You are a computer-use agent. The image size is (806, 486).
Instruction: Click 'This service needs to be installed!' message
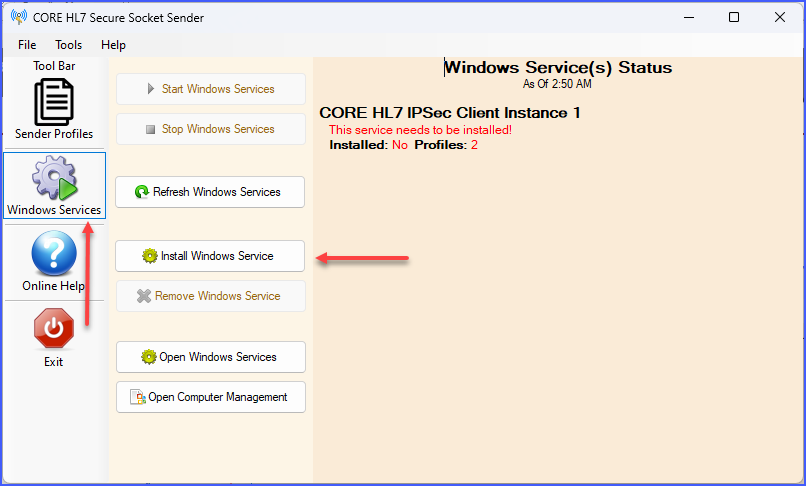click(x=420, y=130)
